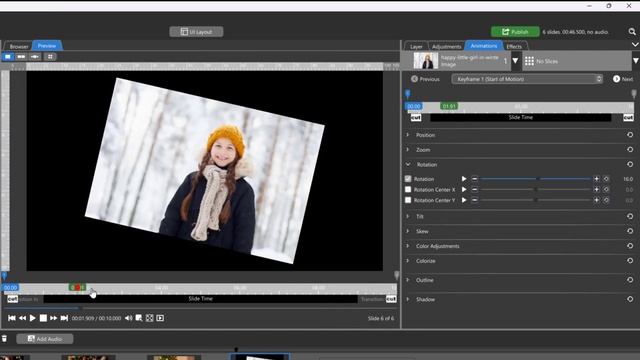Click the layer thumbnail of girl image
The height and width of the screenshot is (360, 640).
tap(426, 61)
